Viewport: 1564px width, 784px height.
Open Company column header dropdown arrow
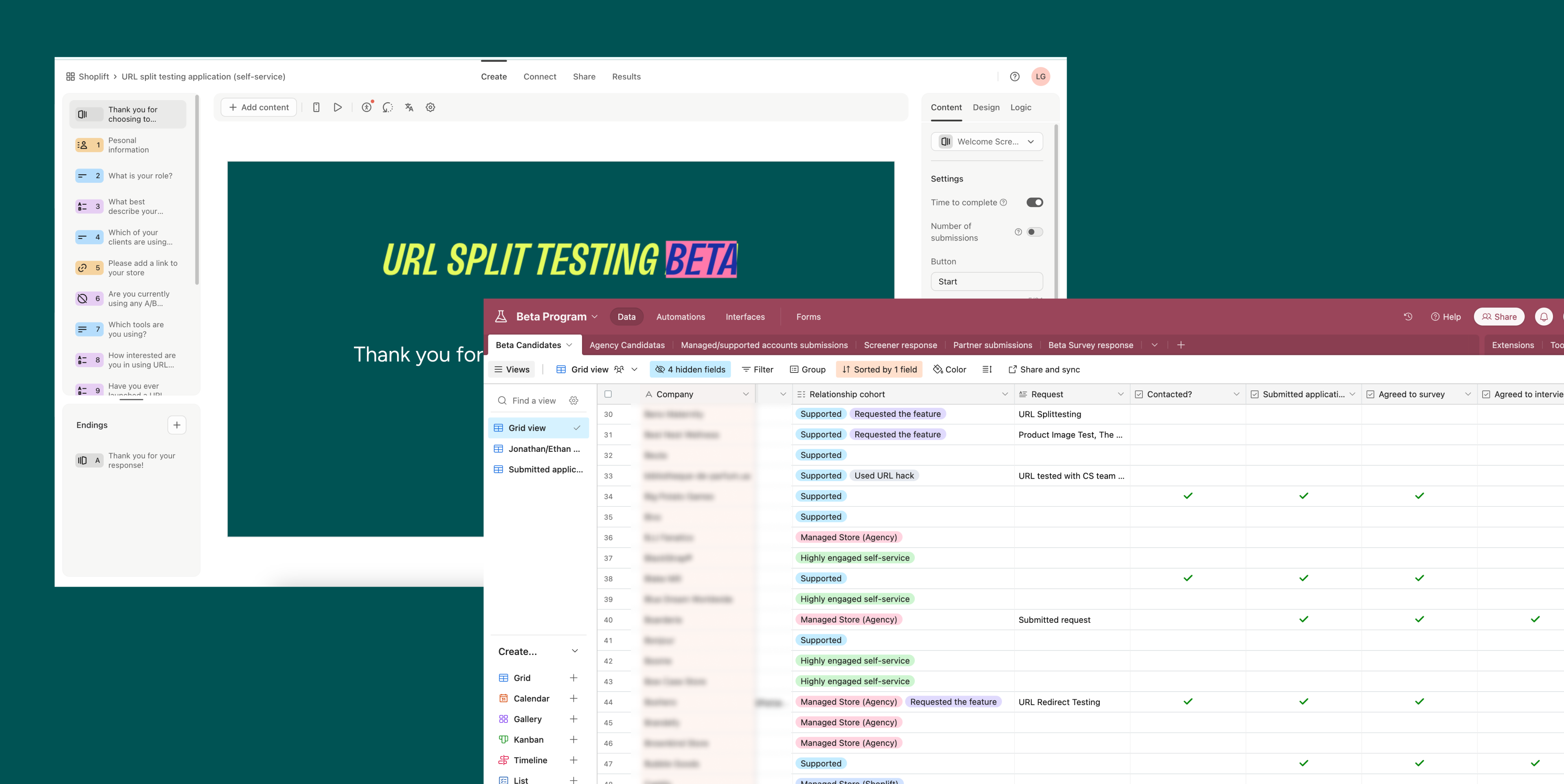point(746,394)
